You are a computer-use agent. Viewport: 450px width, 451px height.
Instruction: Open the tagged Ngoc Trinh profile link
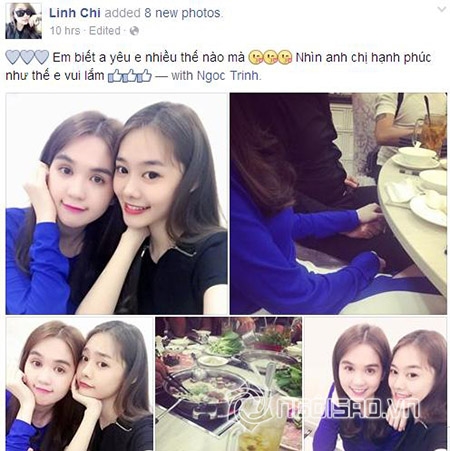point(228,76)
